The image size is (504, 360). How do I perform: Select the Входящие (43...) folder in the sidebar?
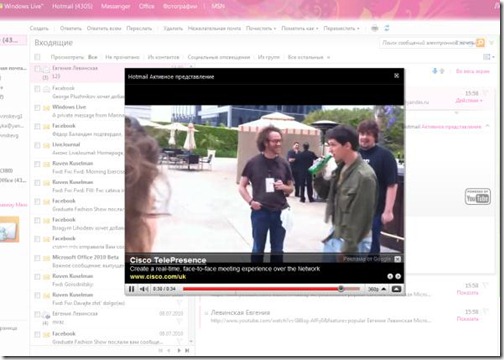pyautogui.click(x=13, y=40)
